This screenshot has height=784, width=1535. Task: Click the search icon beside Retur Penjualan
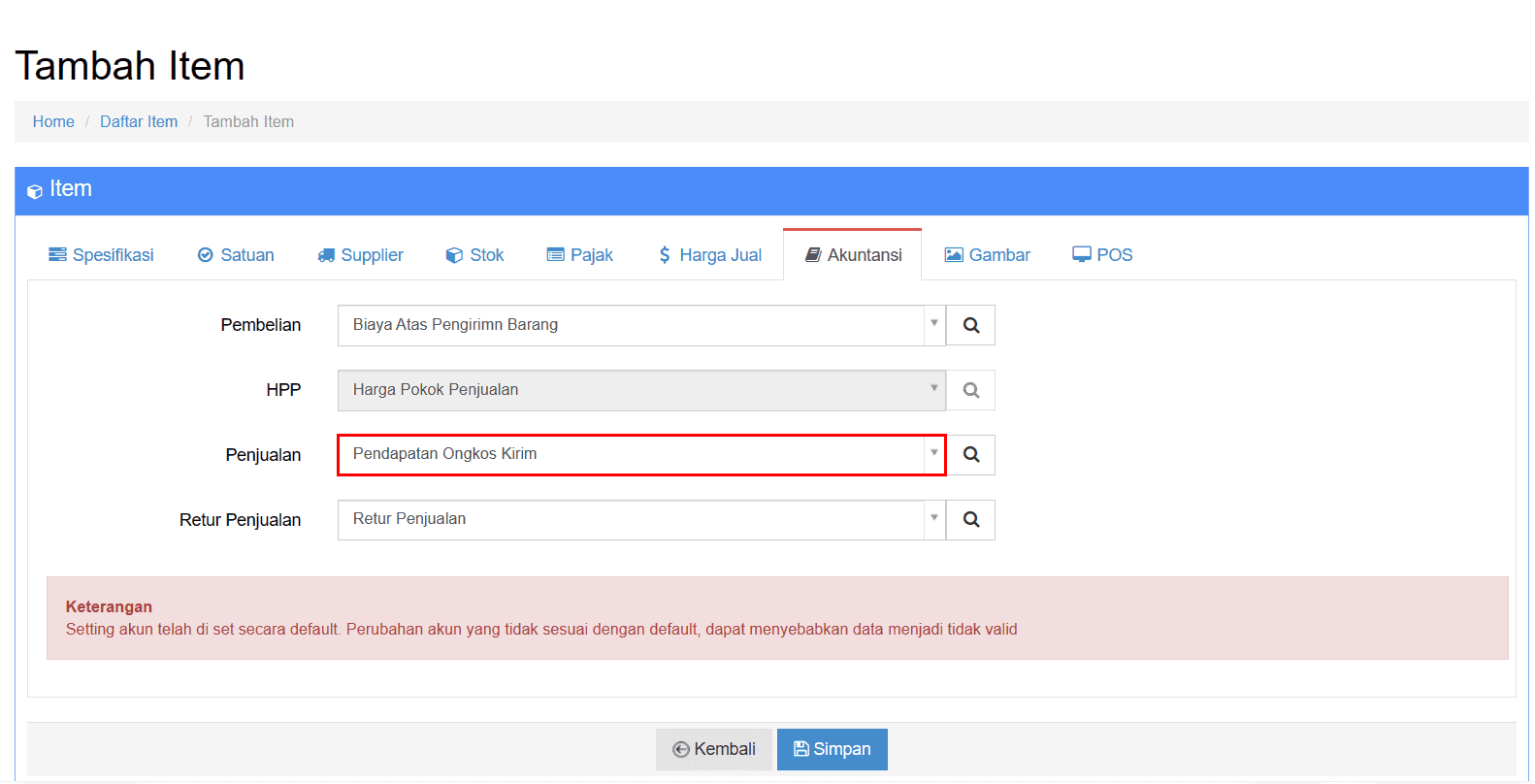pos(970,520)
